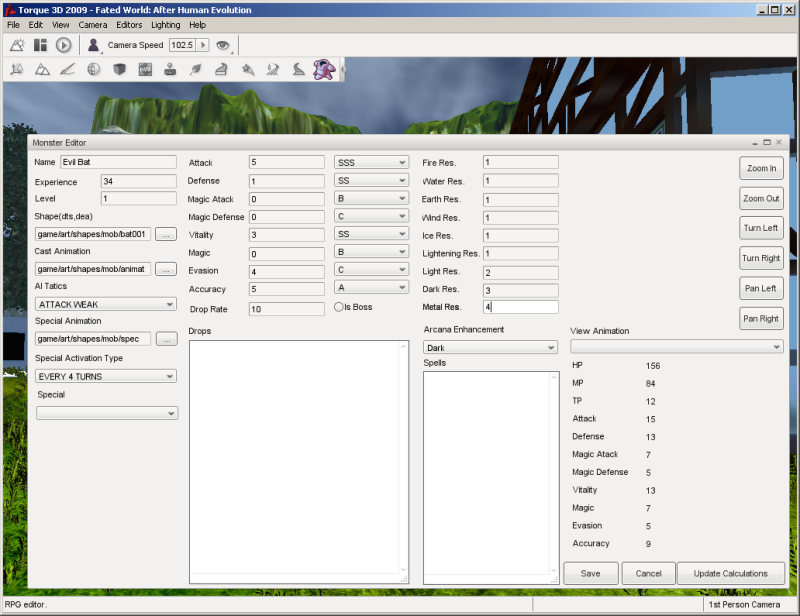Open the World Editor sun-mountain icon
The height and width of the screenshot is (616, 800).
pyautogui.click(x=17, y=45)
